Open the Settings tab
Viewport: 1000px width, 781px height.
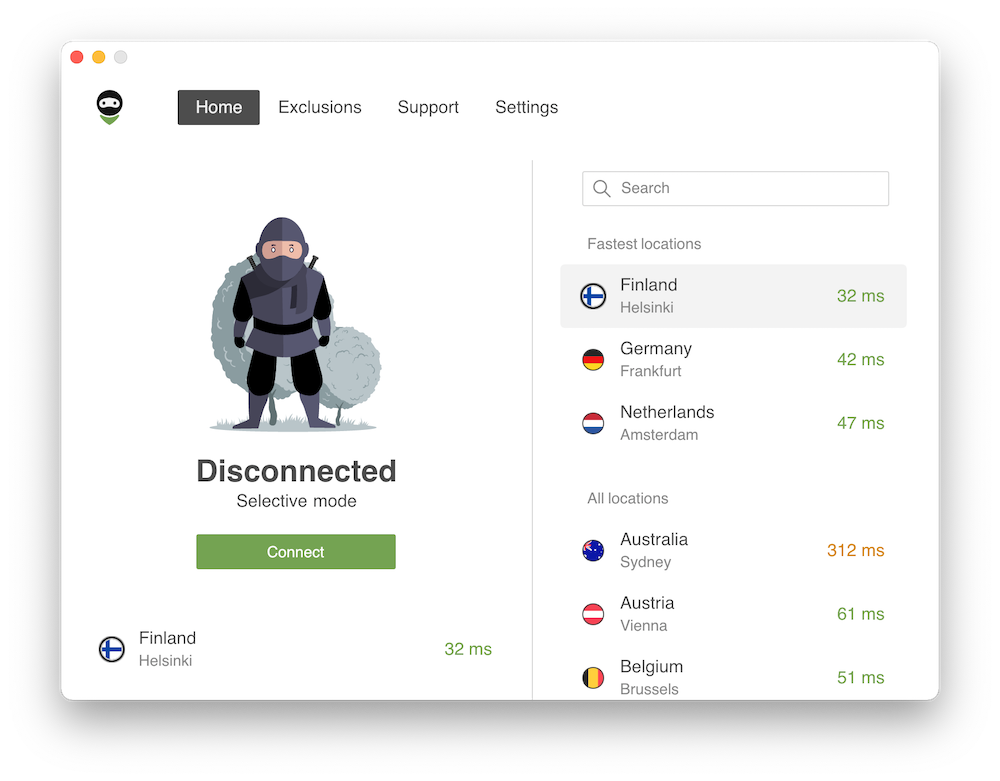click(x=526, y=107)
